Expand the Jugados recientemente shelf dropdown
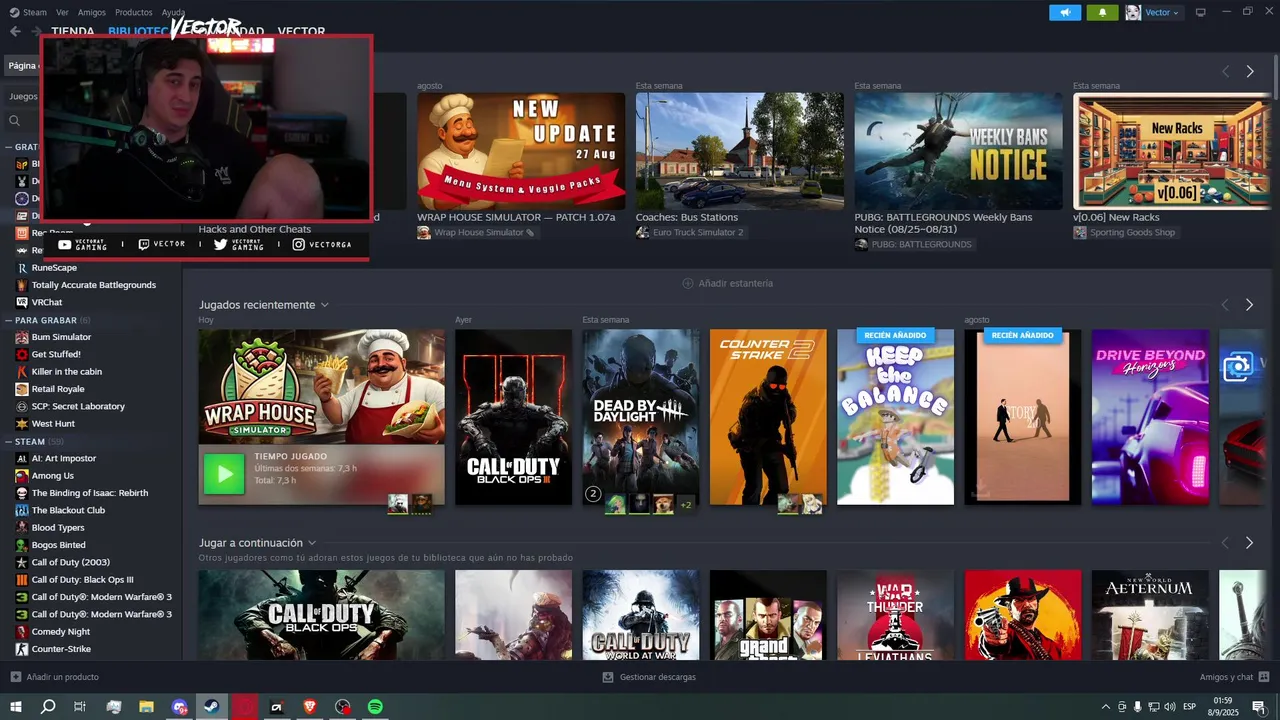The height and width of the screenshot is (720, 1280). point(325,305)
